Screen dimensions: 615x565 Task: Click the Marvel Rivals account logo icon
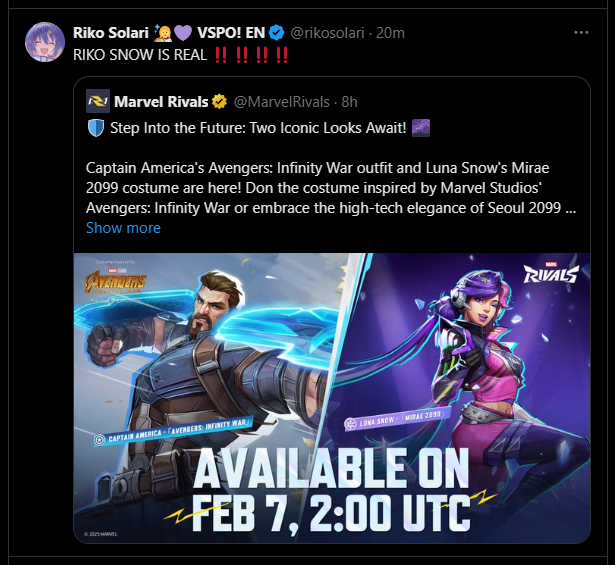(x=98, y=102)
